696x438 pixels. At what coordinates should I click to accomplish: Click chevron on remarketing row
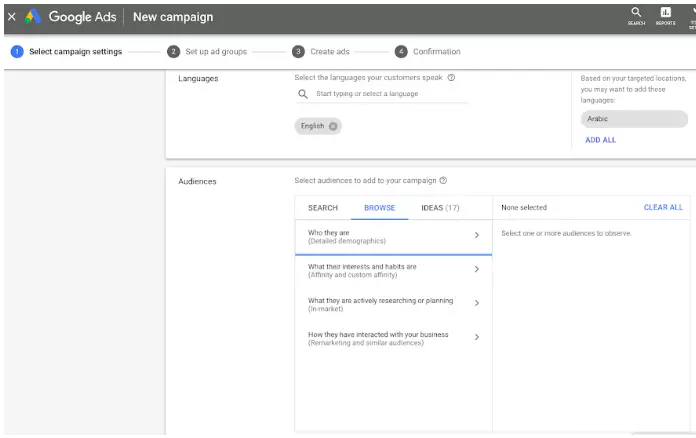coord(477,337)
